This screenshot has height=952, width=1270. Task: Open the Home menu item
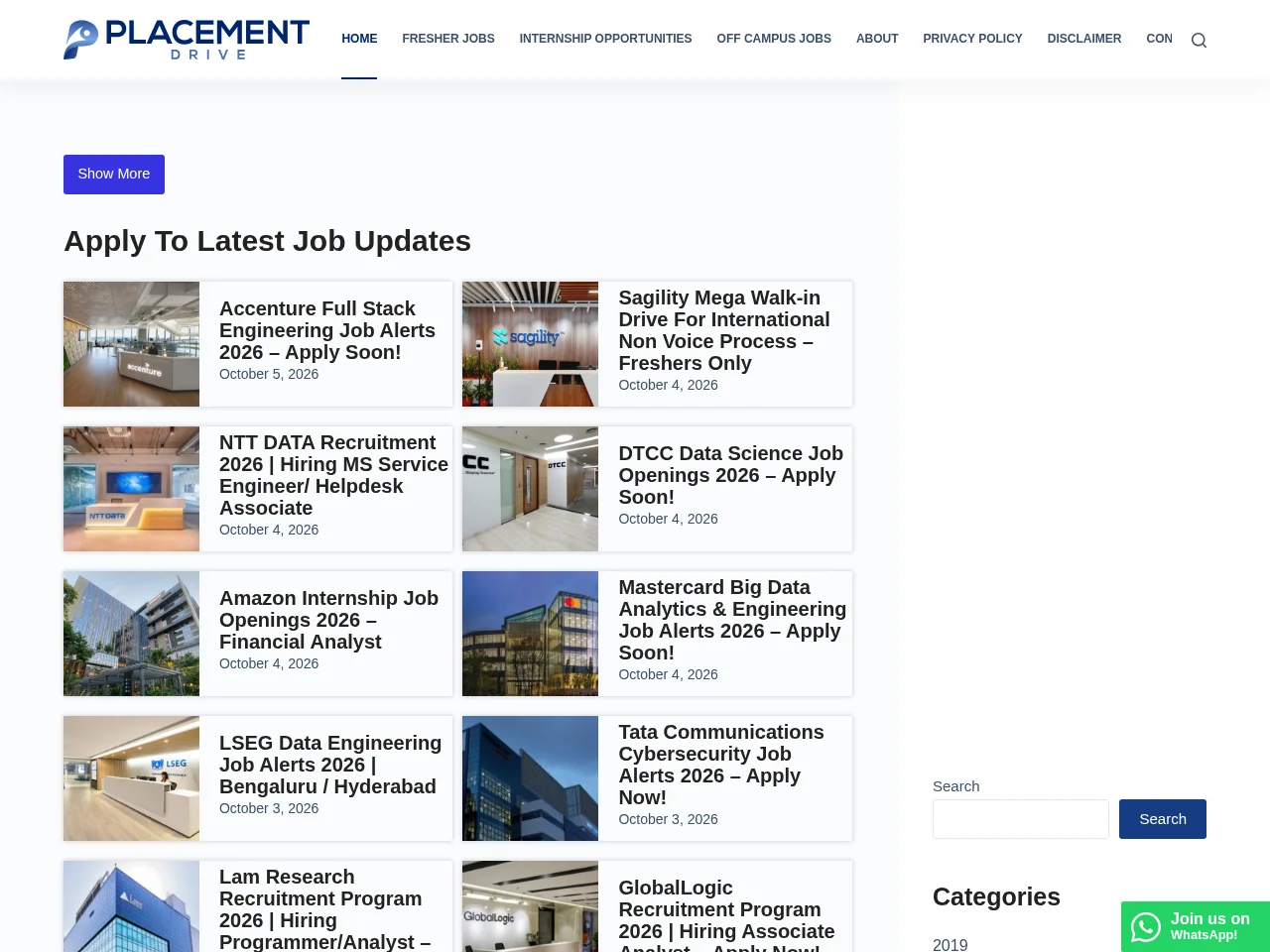coord(359,39)
